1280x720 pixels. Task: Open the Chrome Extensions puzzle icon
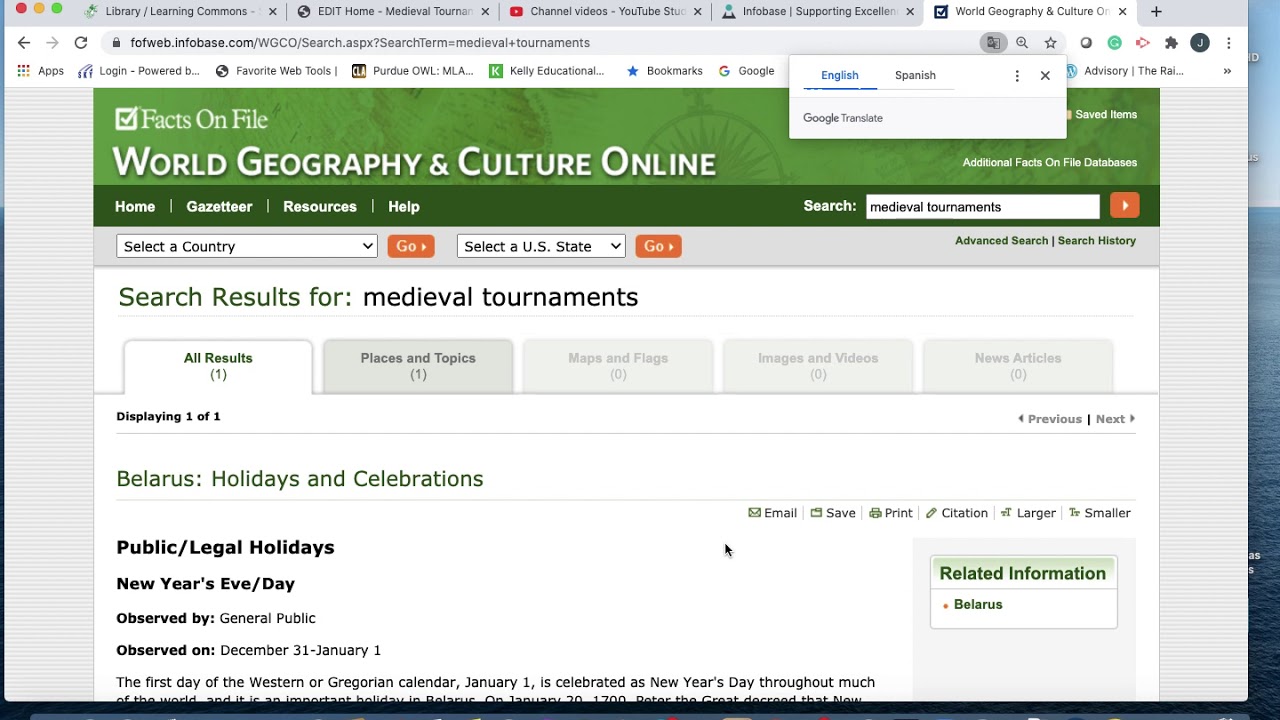click(1171, 43)
